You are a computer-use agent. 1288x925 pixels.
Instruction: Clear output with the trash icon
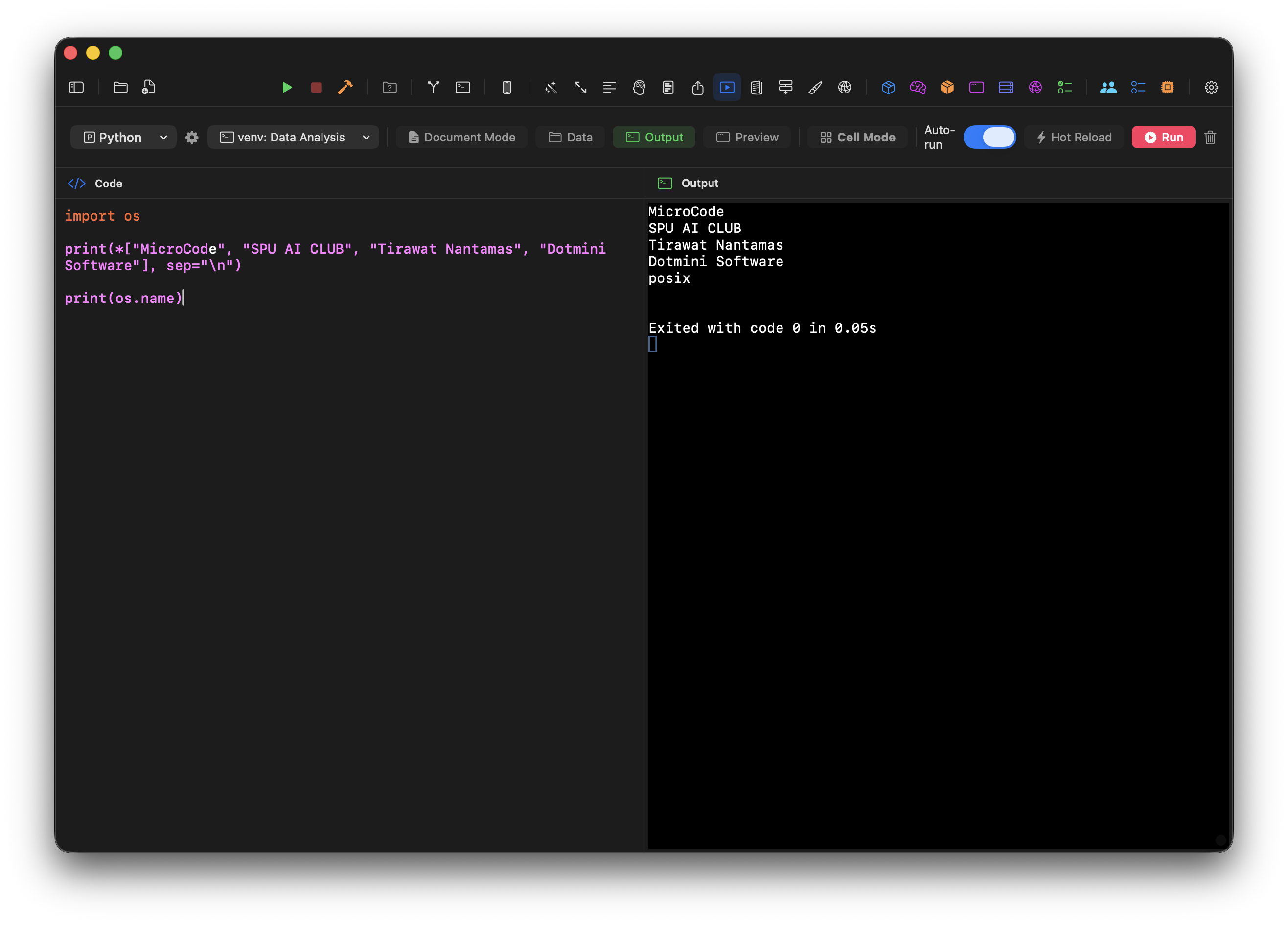[1210, 138]
